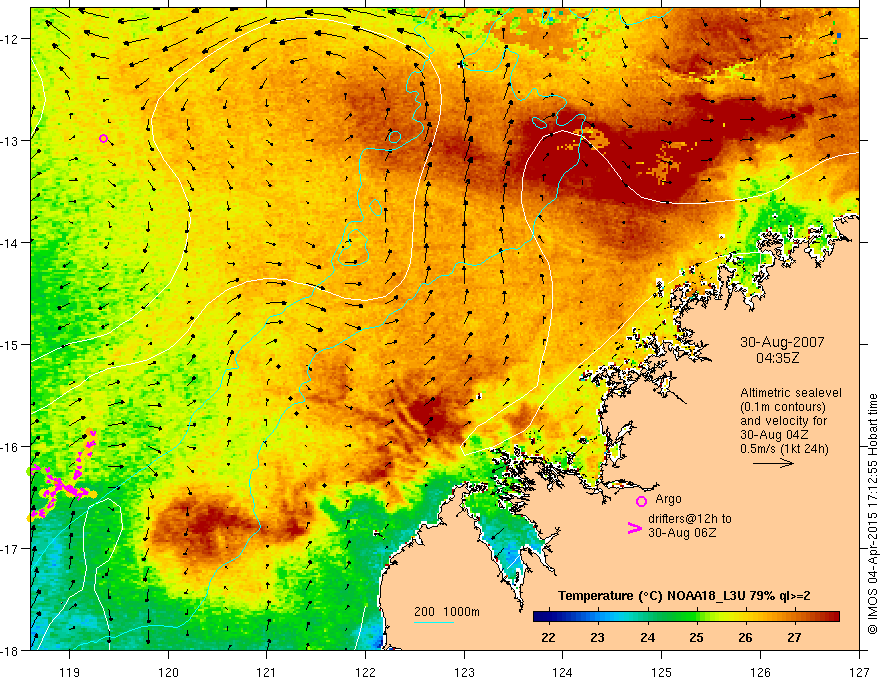Click the latitude axis label -17
Viewport: 880px width, 680px height.
10,549
